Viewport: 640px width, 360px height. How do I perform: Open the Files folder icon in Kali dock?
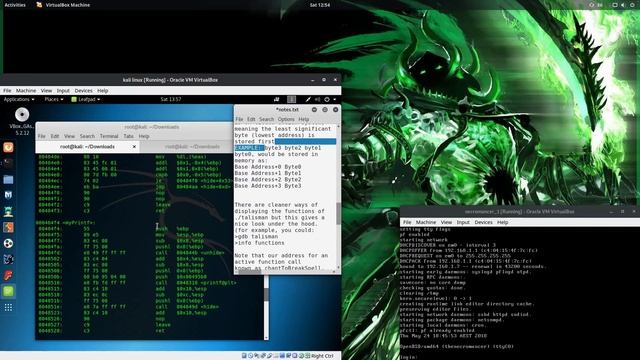tap(8, 179)
